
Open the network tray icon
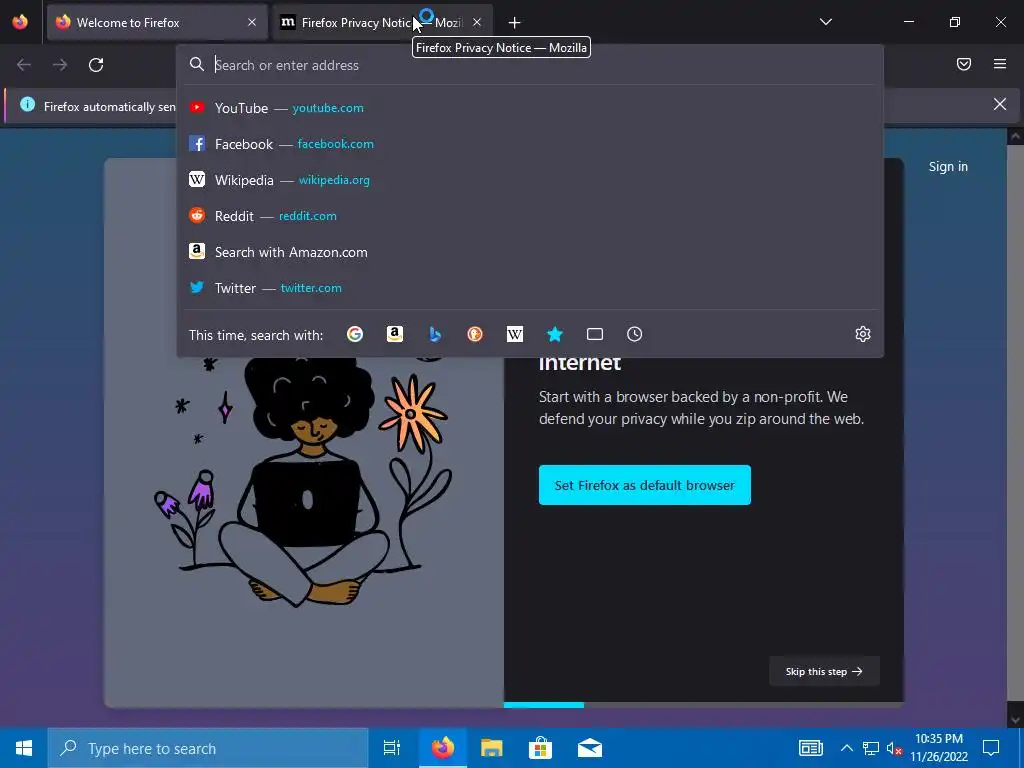coord(871,748)
